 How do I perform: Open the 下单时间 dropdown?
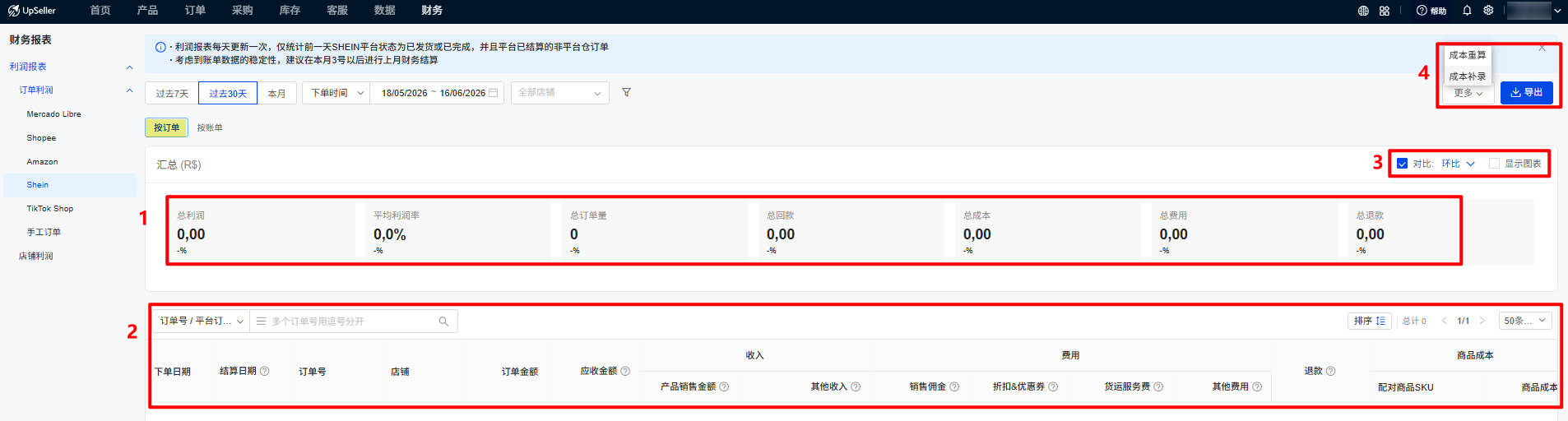click(x=336, y=93)
